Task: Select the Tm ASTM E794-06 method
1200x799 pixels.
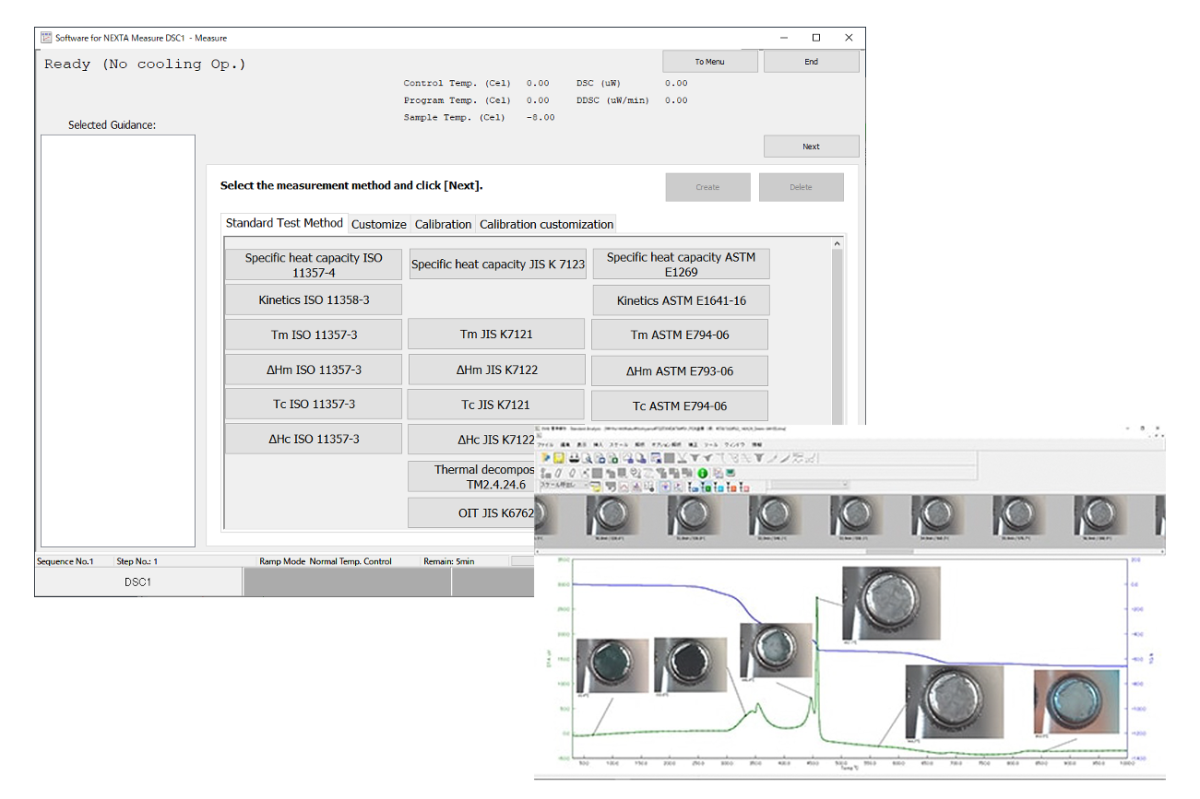Action: pyautogui.click(x=681, y=334)
